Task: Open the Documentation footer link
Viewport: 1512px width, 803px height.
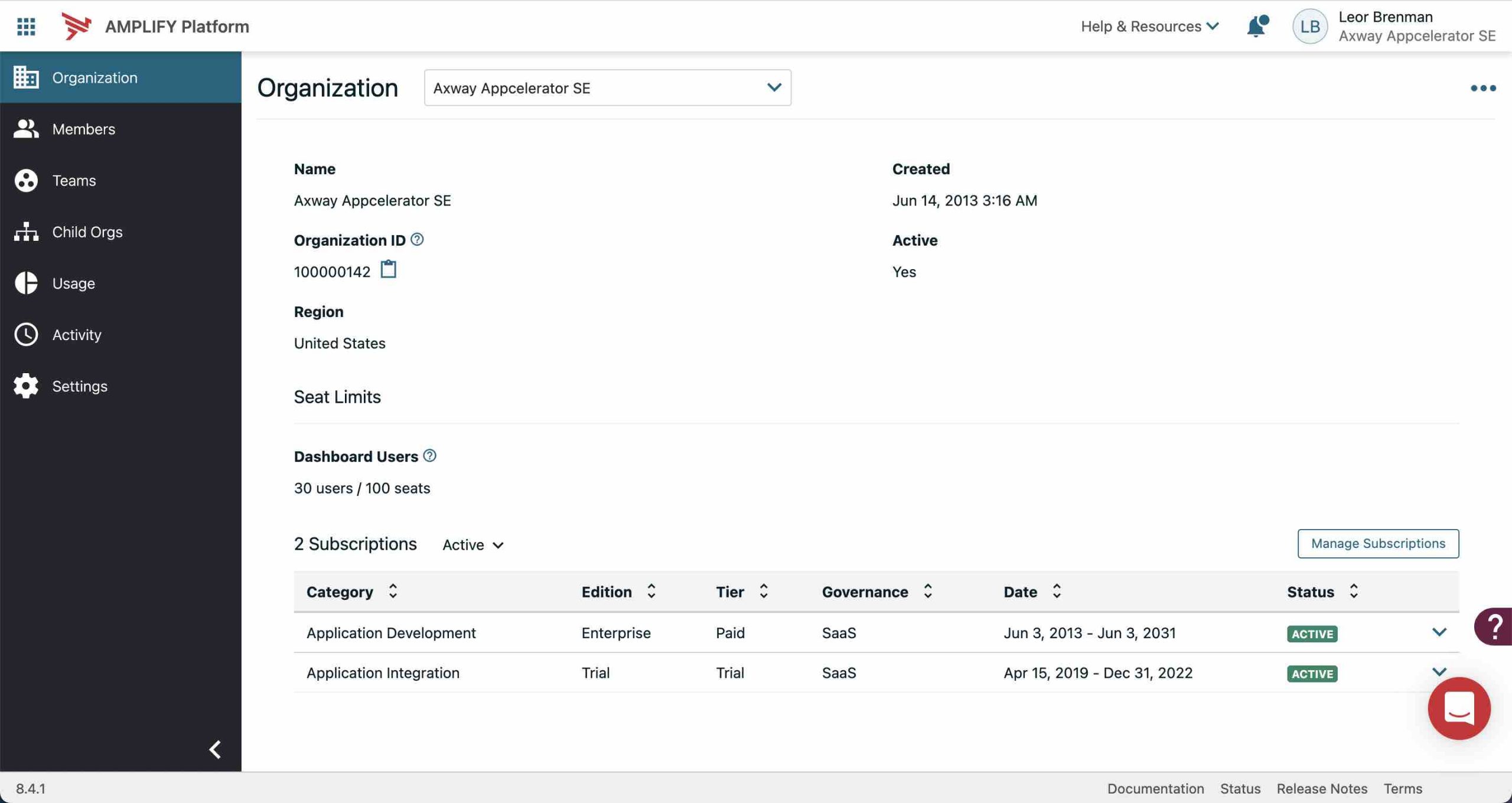Action: click(x=1155, y=788)
